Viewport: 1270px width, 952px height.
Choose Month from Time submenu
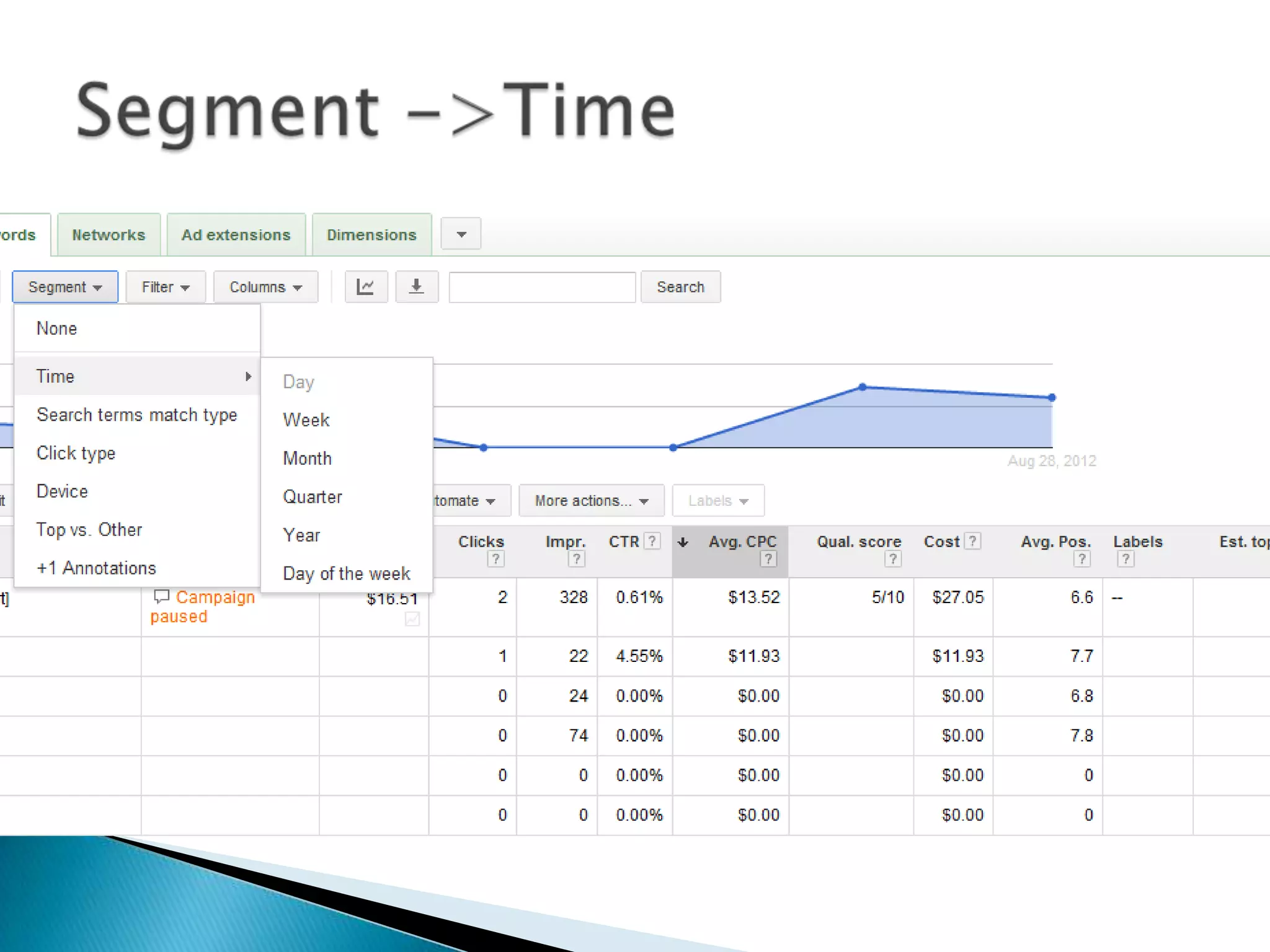(x=308, y=459)
